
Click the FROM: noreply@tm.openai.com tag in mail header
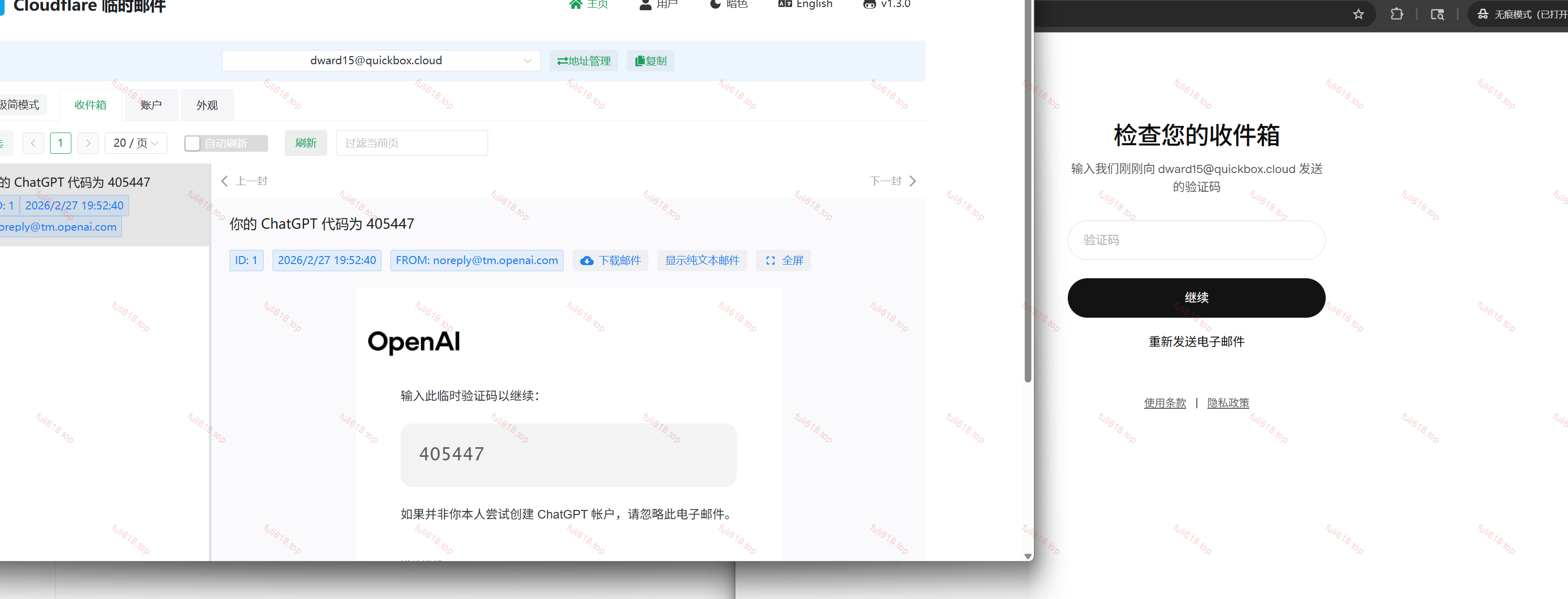point(476,261)
